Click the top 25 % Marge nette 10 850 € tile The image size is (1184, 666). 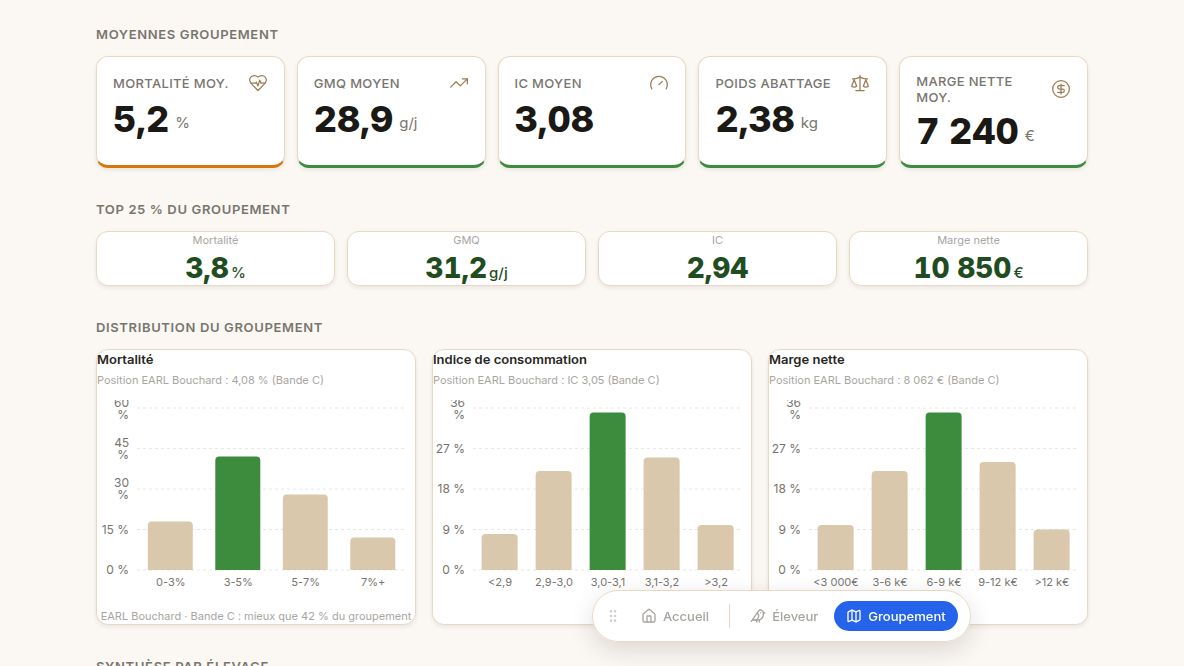(x=968, y=258)
